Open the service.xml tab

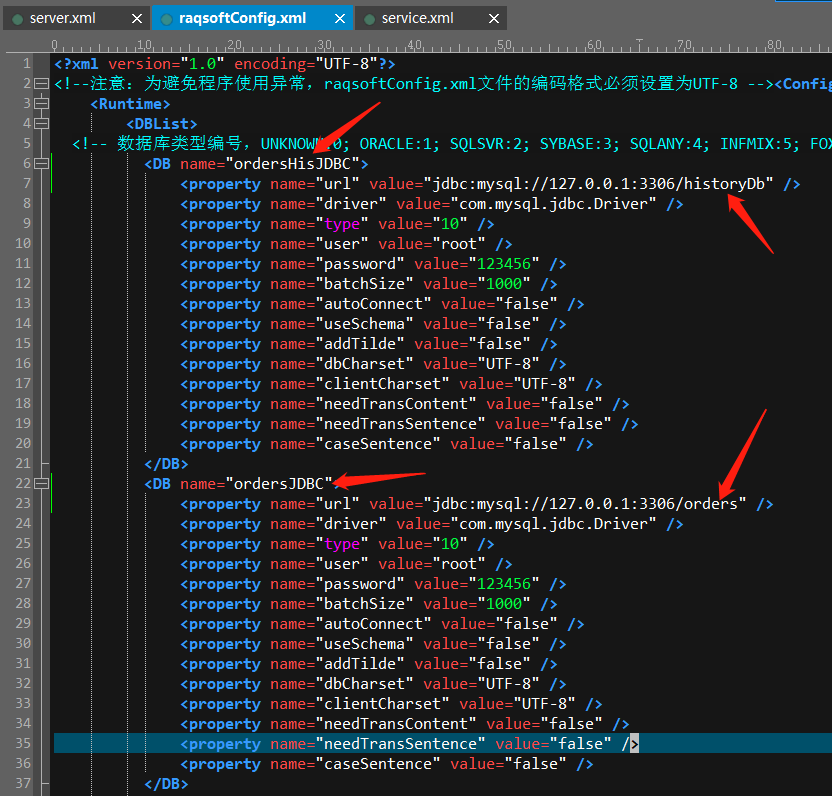coord(418,18)
